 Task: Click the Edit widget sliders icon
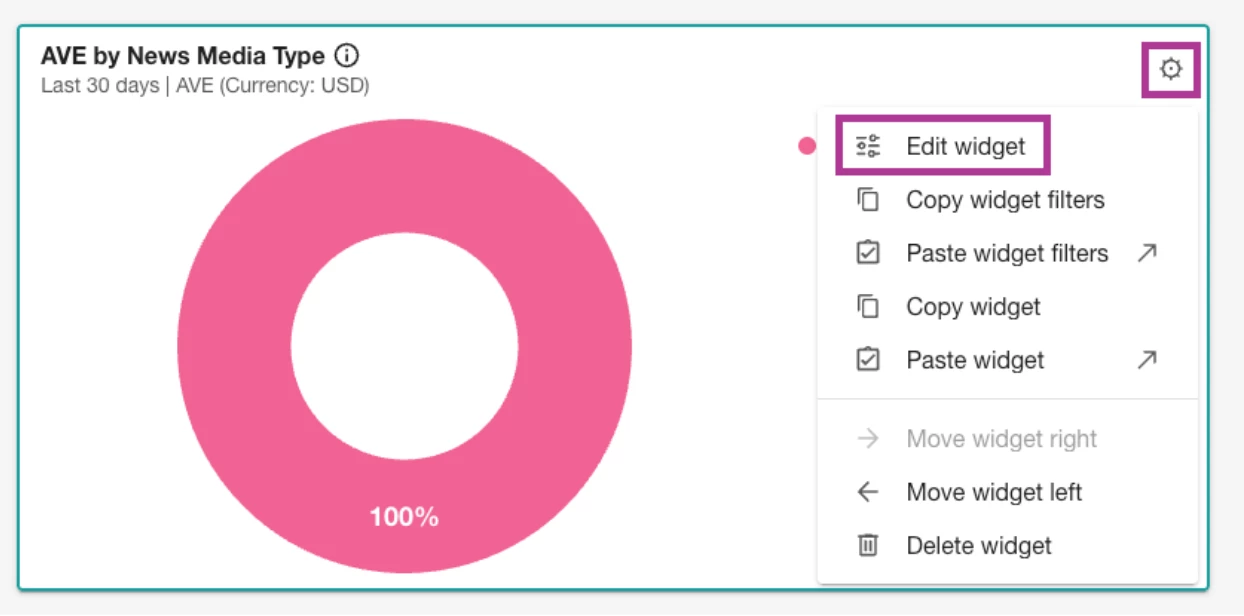click(x=868, y=146)
